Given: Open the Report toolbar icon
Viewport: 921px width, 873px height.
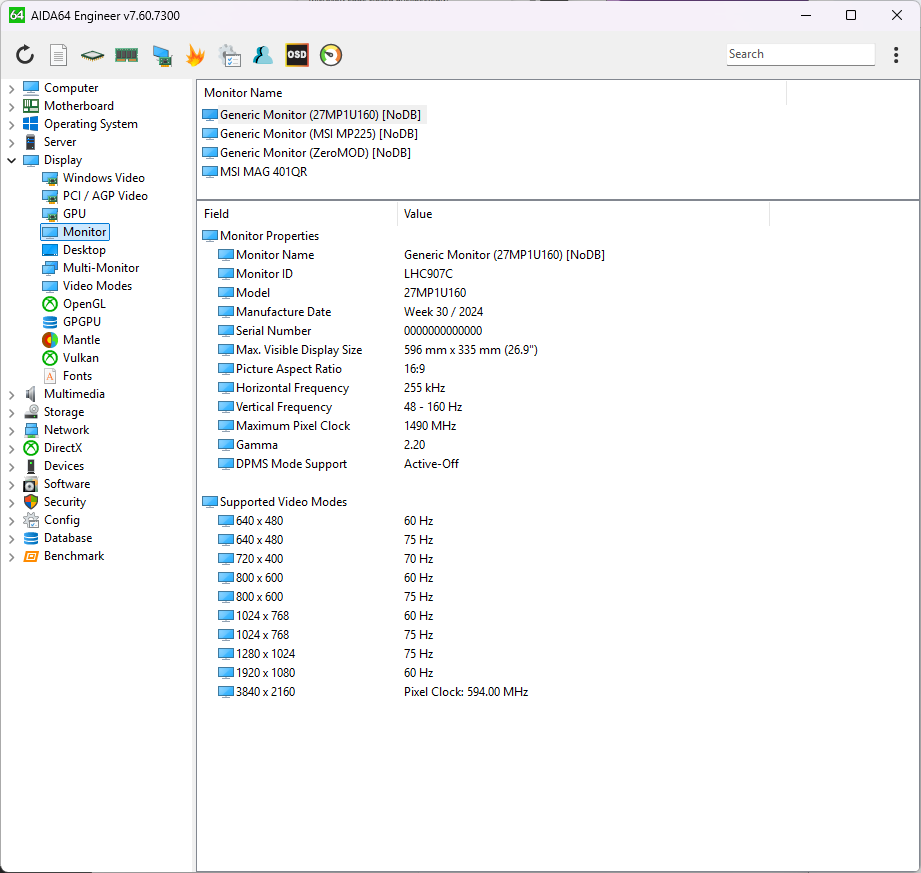Looking at the screenshot, I should (x=58, y=55).
